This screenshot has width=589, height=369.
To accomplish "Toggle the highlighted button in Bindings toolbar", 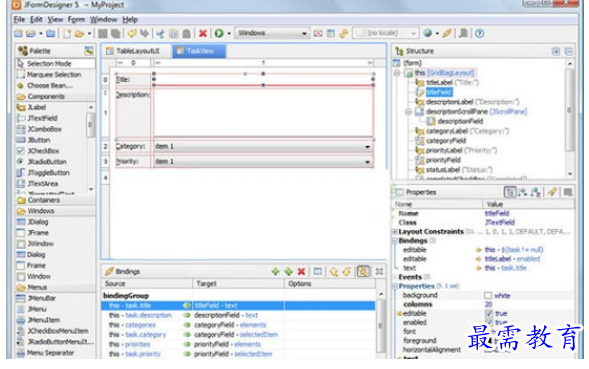I will tap(363, 271).
